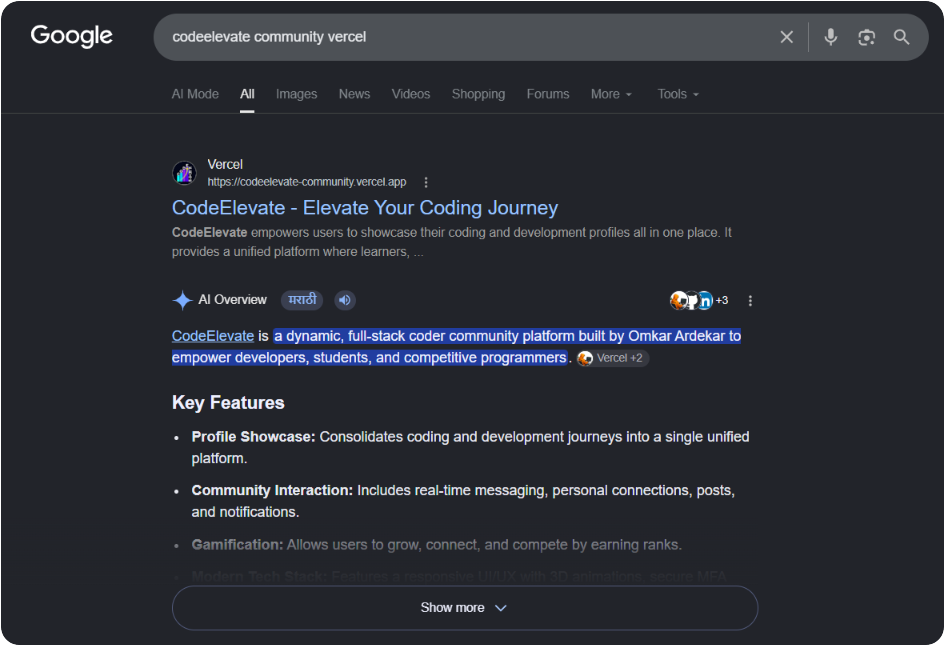This screenshot has width=945, height=646.
Task: Open the AI Overview sources +3 icons
Action: coord(699,300)
